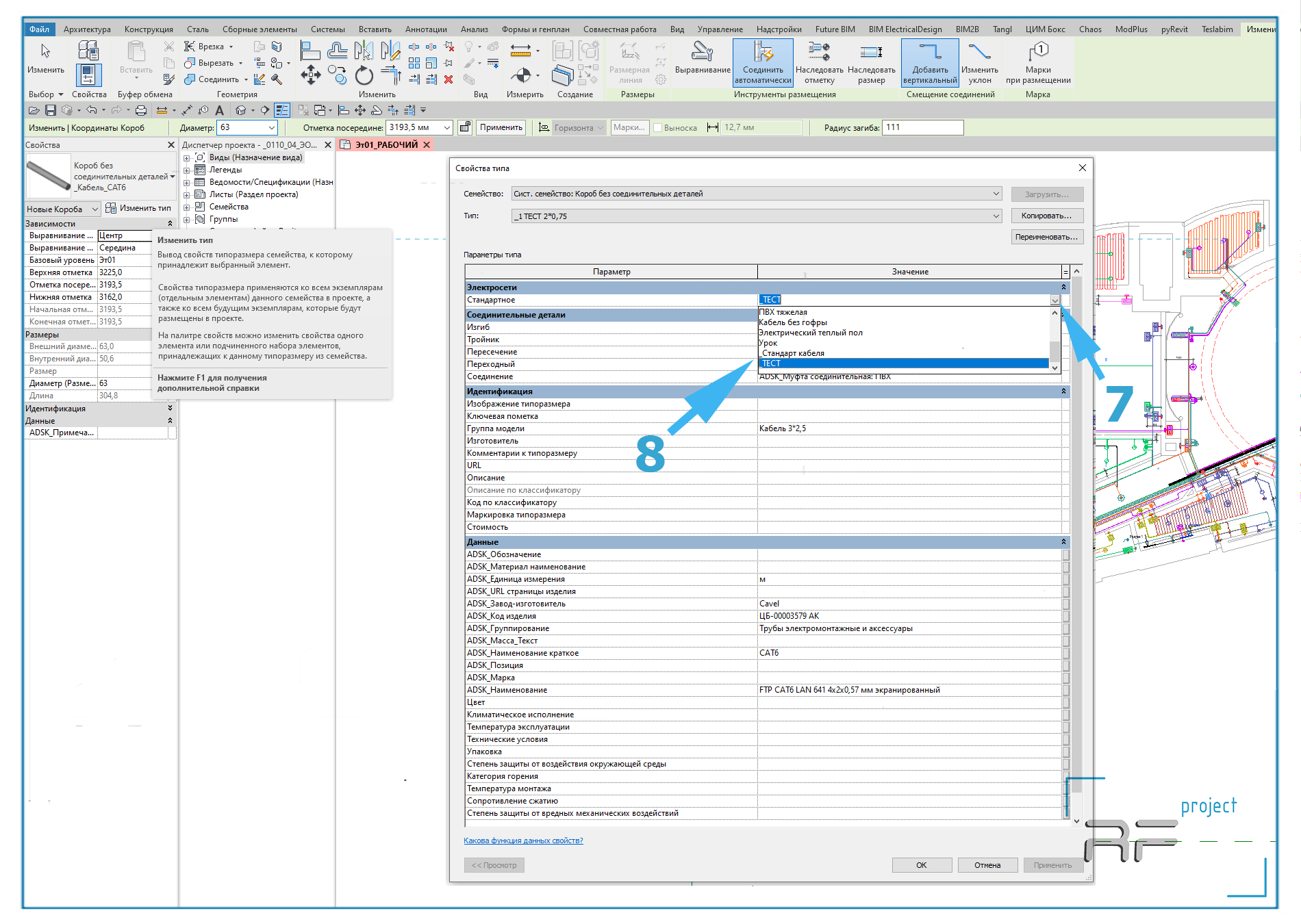Click the Изменить уклон tool
Viewport: 1301px width, 924px height.
[x=979, y=62]
